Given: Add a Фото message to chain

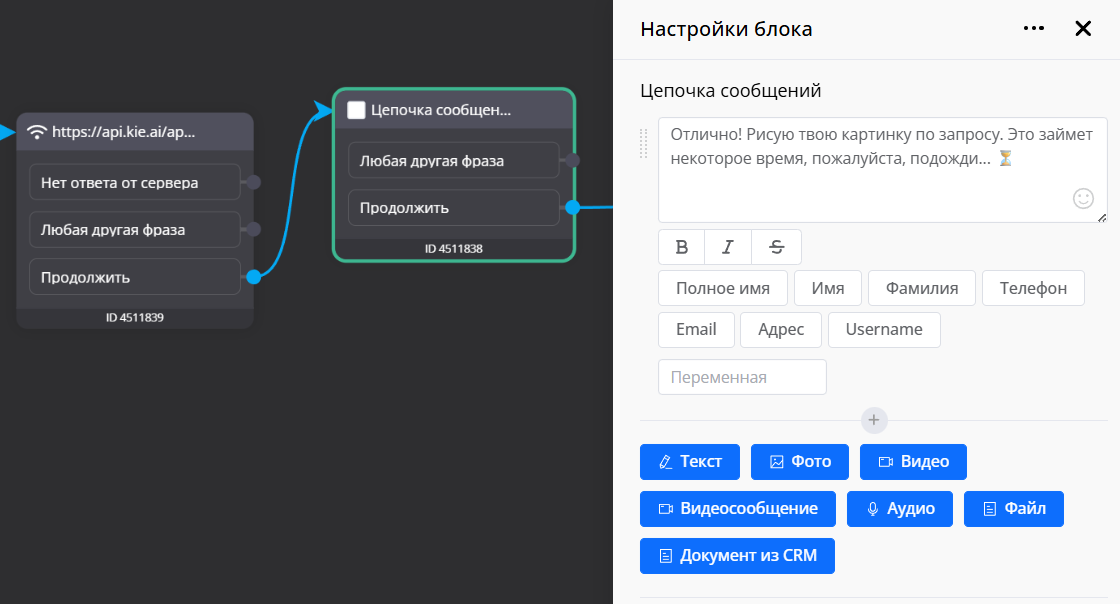Looking at the screenshot, I should (x=800, y=462).
